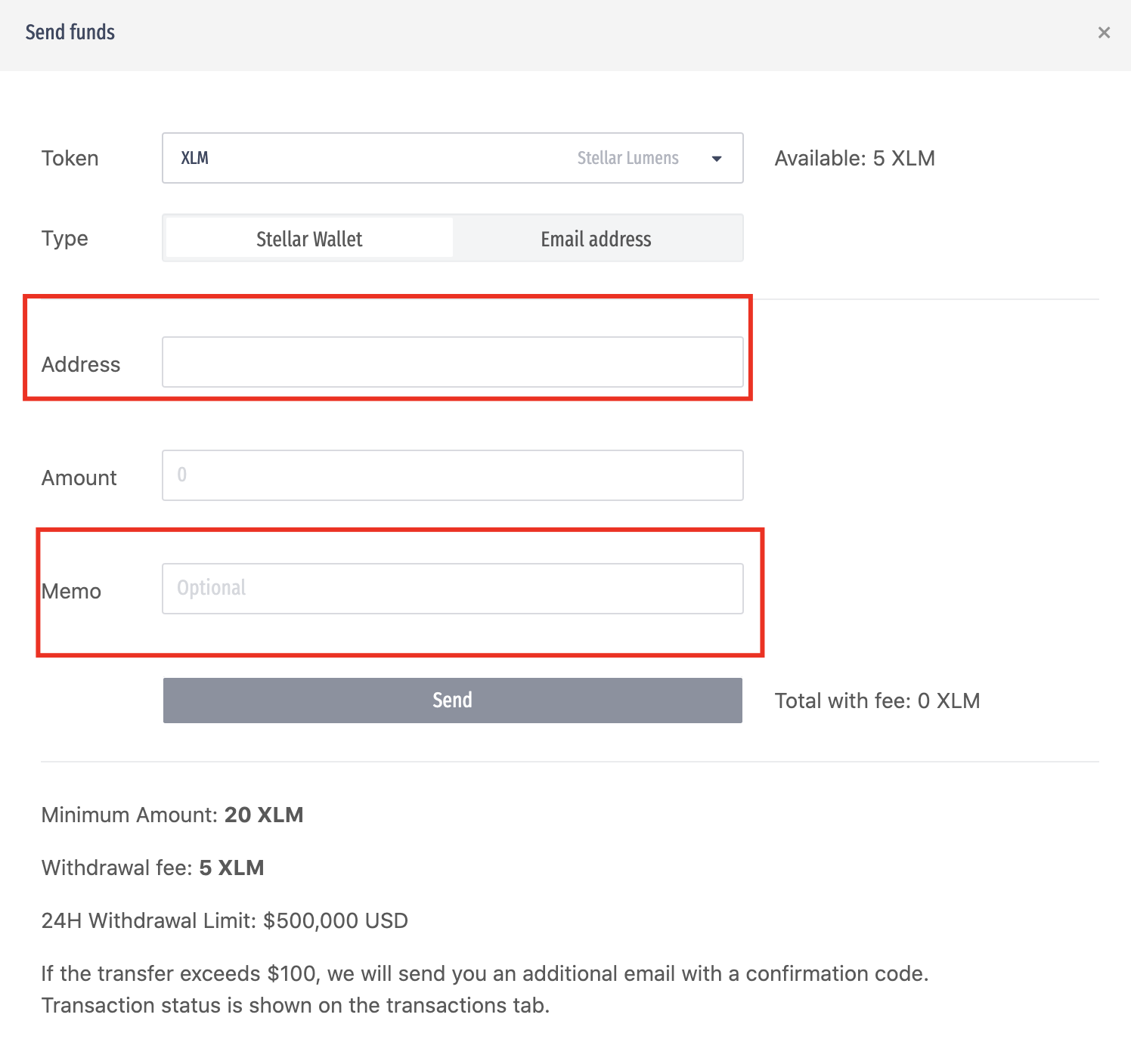Click the Amount field label

coord(79,478)
